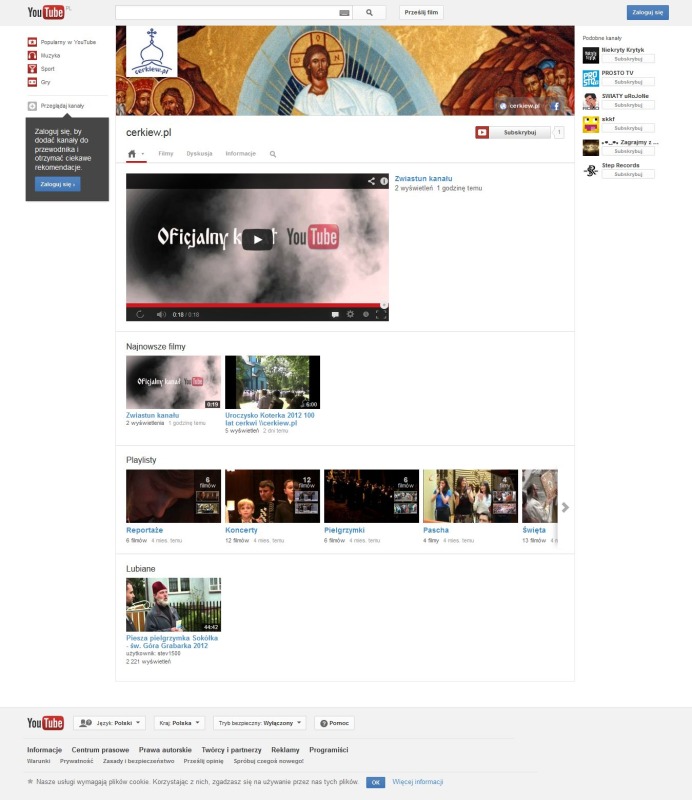Enter fullscreen mode in video player

pos(381,314)
